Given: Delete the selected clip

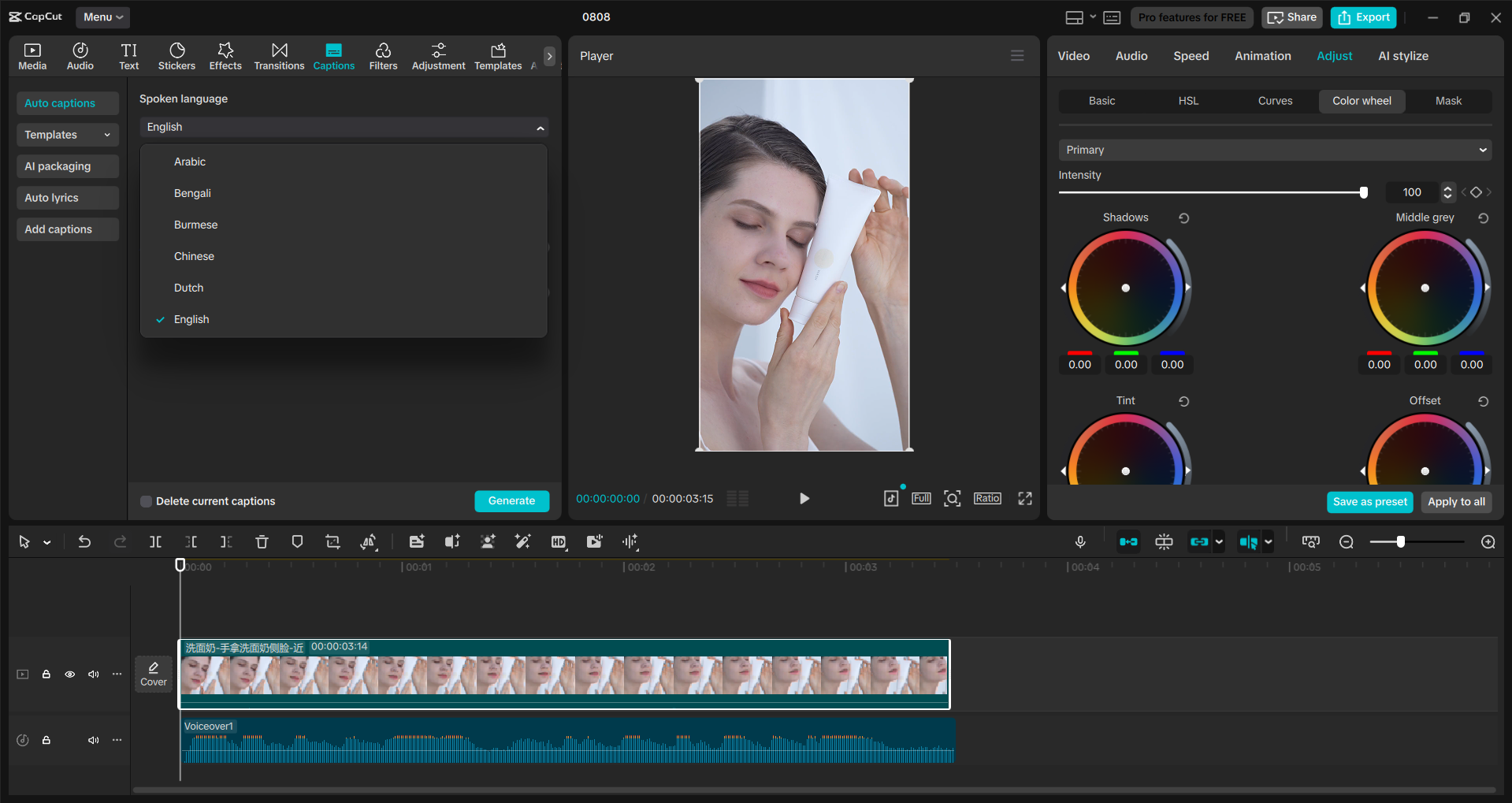Looking at the screenshot, I should 262,541.
